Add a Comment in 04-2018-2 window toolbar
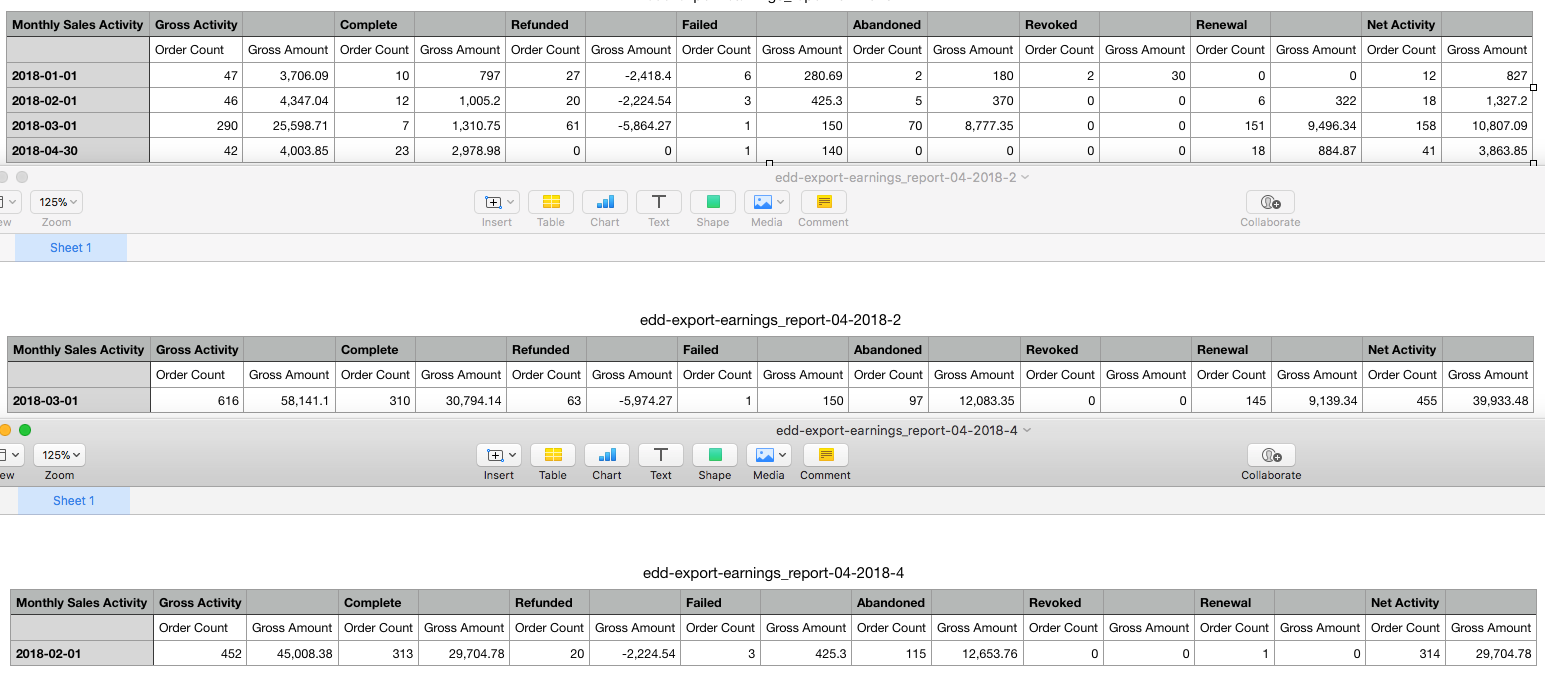The width and height of the screenshot is (1545, 674). point(823,202)
